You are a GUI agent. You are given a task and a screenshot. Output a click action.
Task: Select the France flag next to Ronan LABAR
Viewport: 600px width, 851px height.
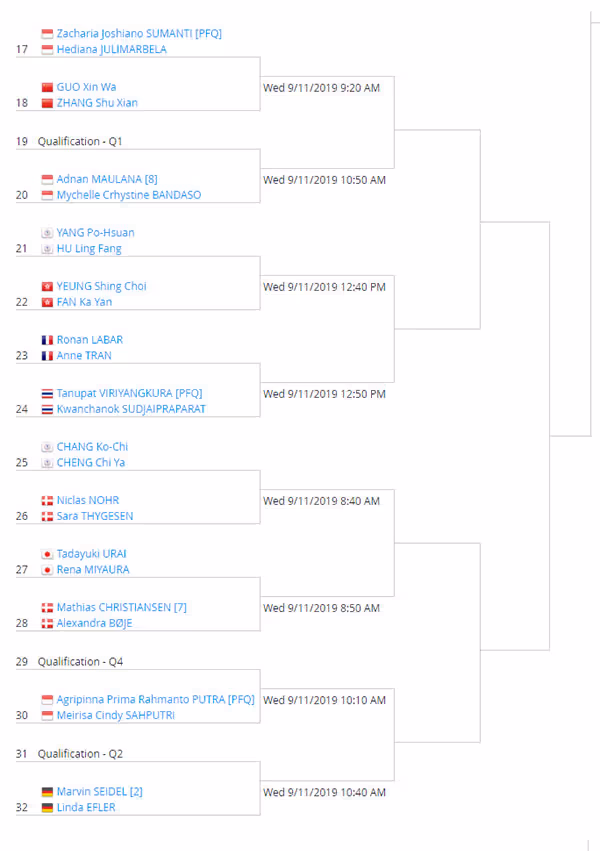click(47, 340)
